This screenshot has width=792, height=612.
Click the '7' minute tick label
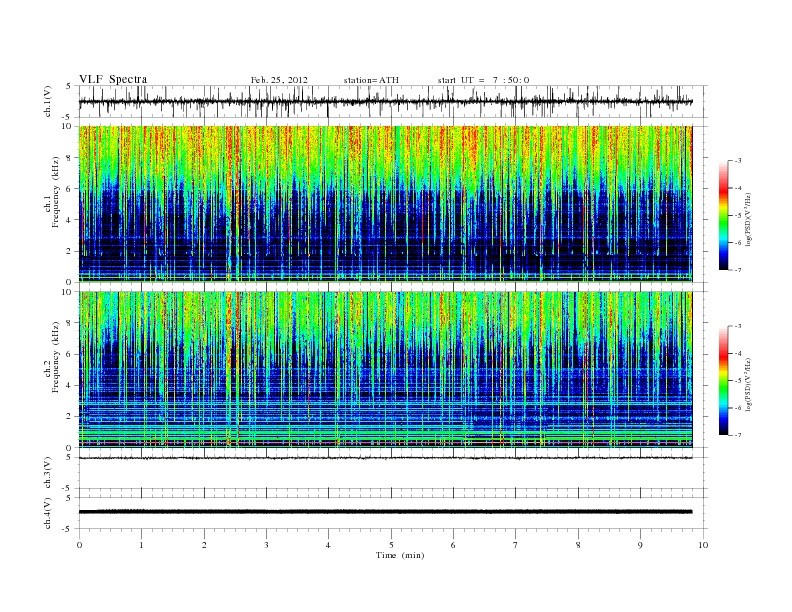(516, 545)
